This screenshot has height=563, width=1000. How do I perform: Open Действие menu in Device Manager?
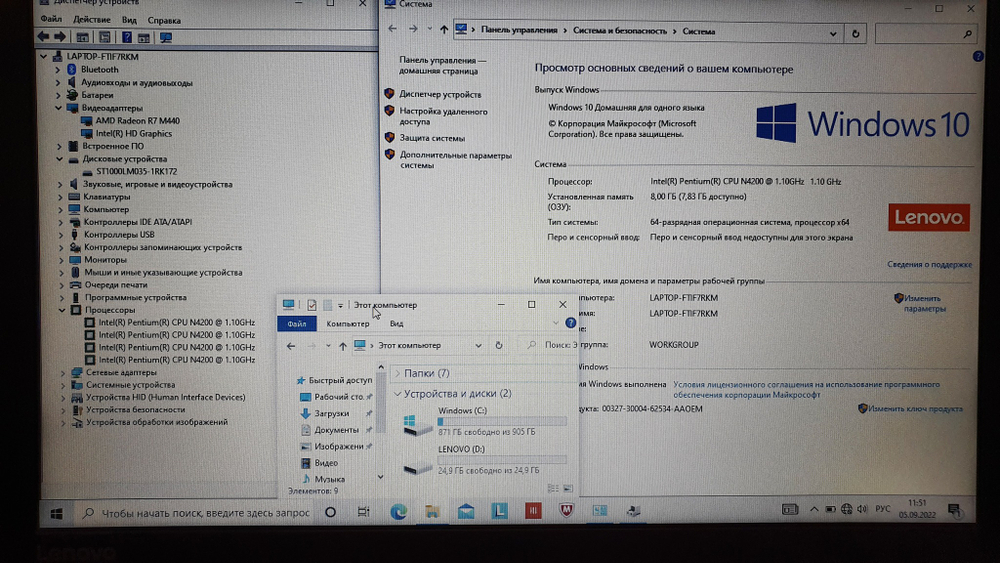pos(91,20)
